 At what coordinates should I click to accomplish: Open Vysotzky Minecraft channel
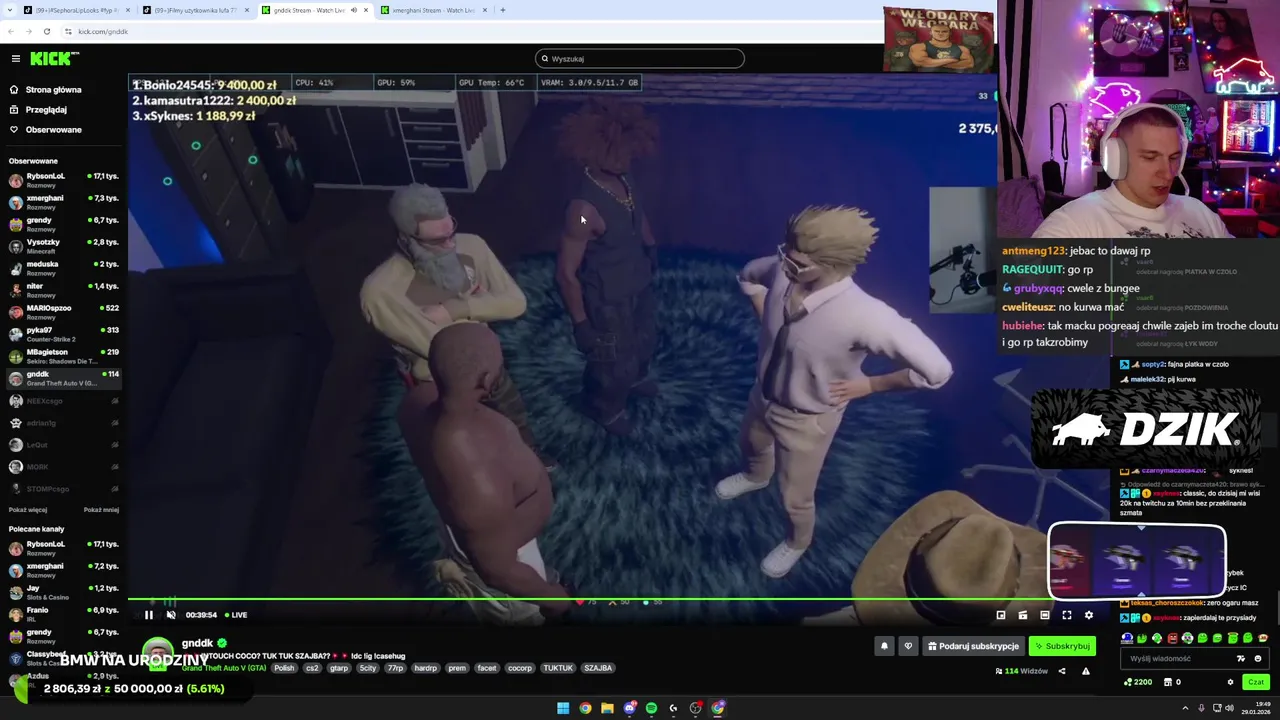pos(62,246)
